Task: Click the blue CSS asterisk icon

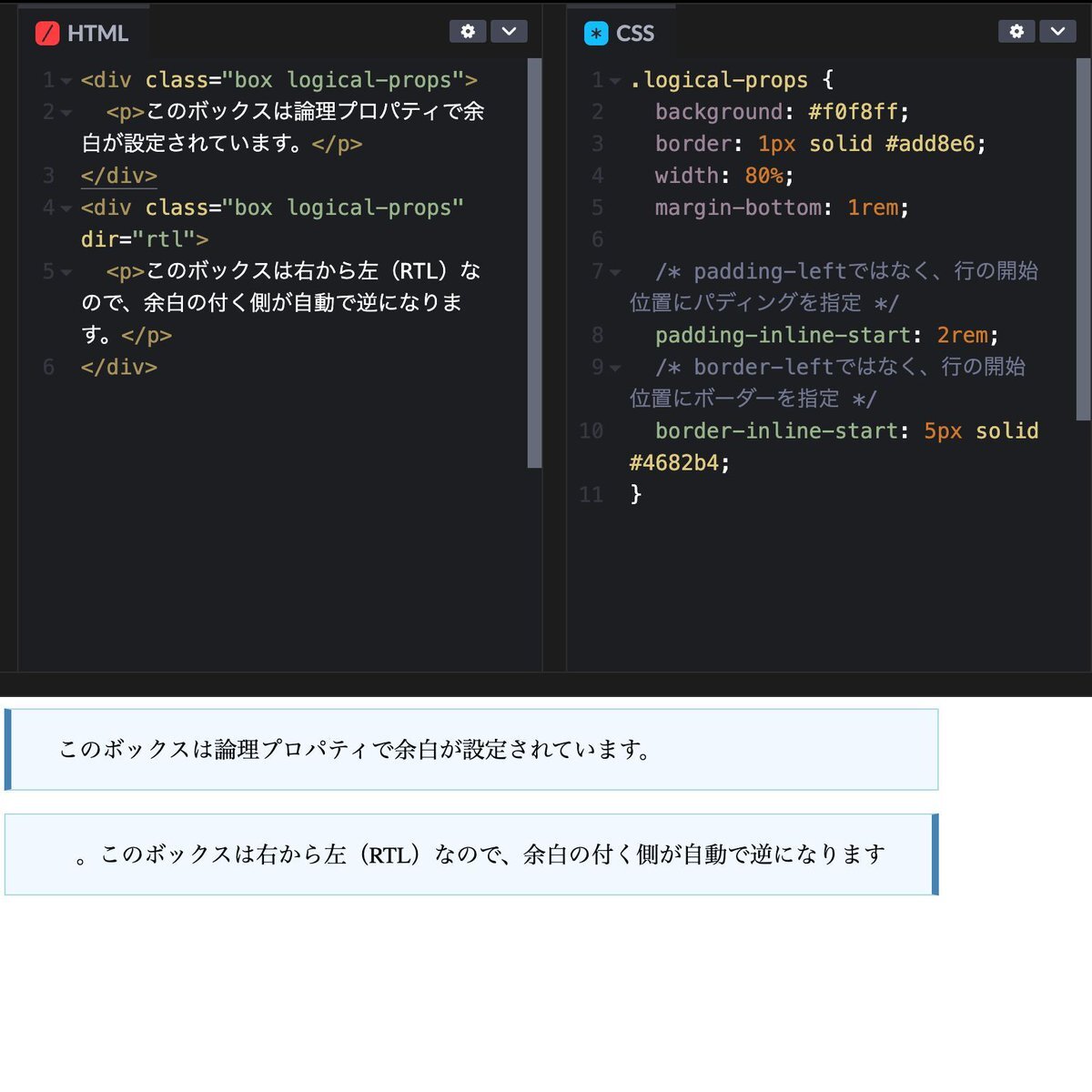Action: coord(596,34)
